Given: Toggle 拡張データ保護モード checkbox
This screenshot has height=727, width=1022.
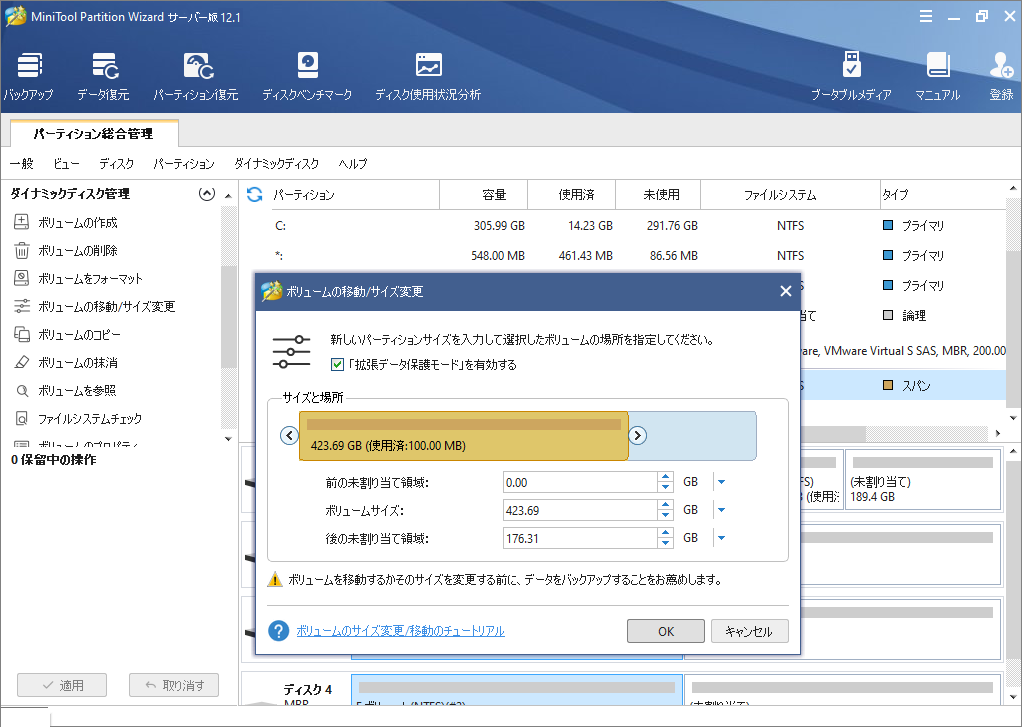Looking at the screenshot, I should (x=337, y=365).
